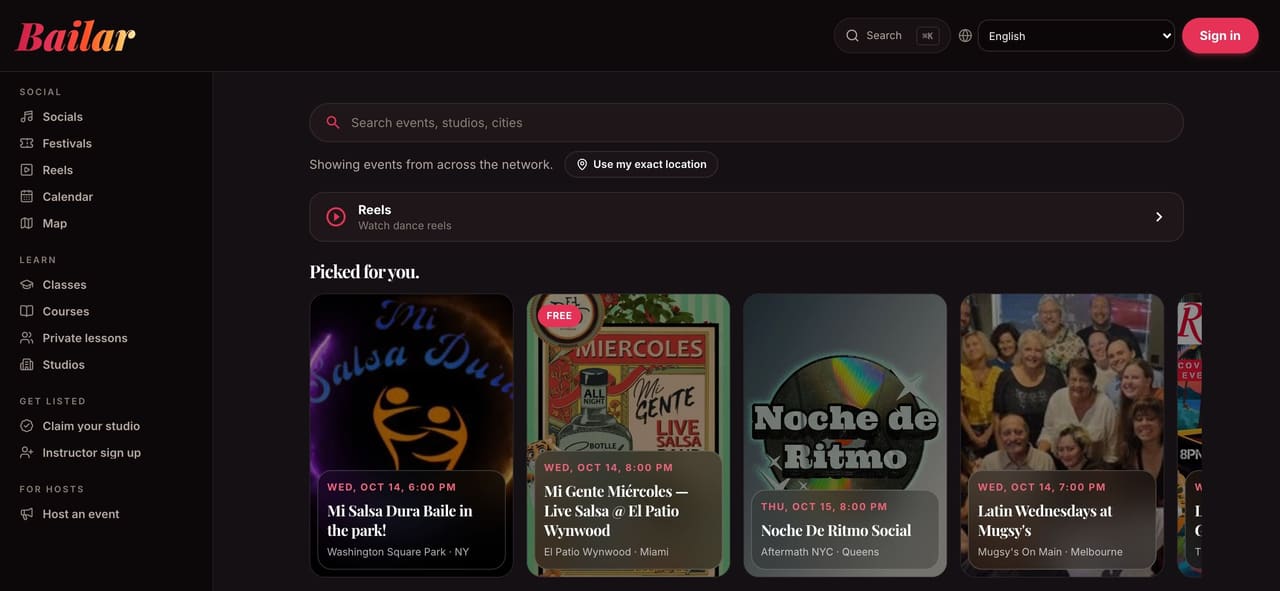Open Mi Gente Miércoles event card
1280x591 pixels.
(x=629, y=435)
